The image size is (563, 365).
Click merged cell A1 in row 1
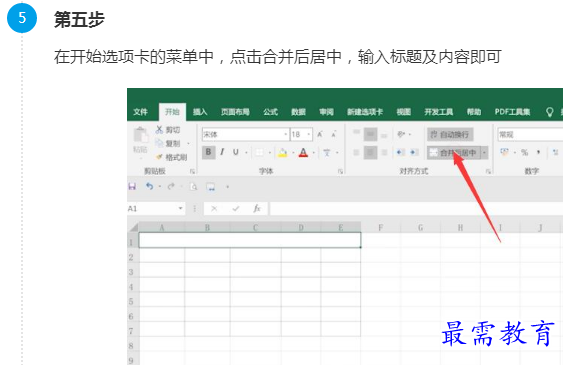[250, 240]
